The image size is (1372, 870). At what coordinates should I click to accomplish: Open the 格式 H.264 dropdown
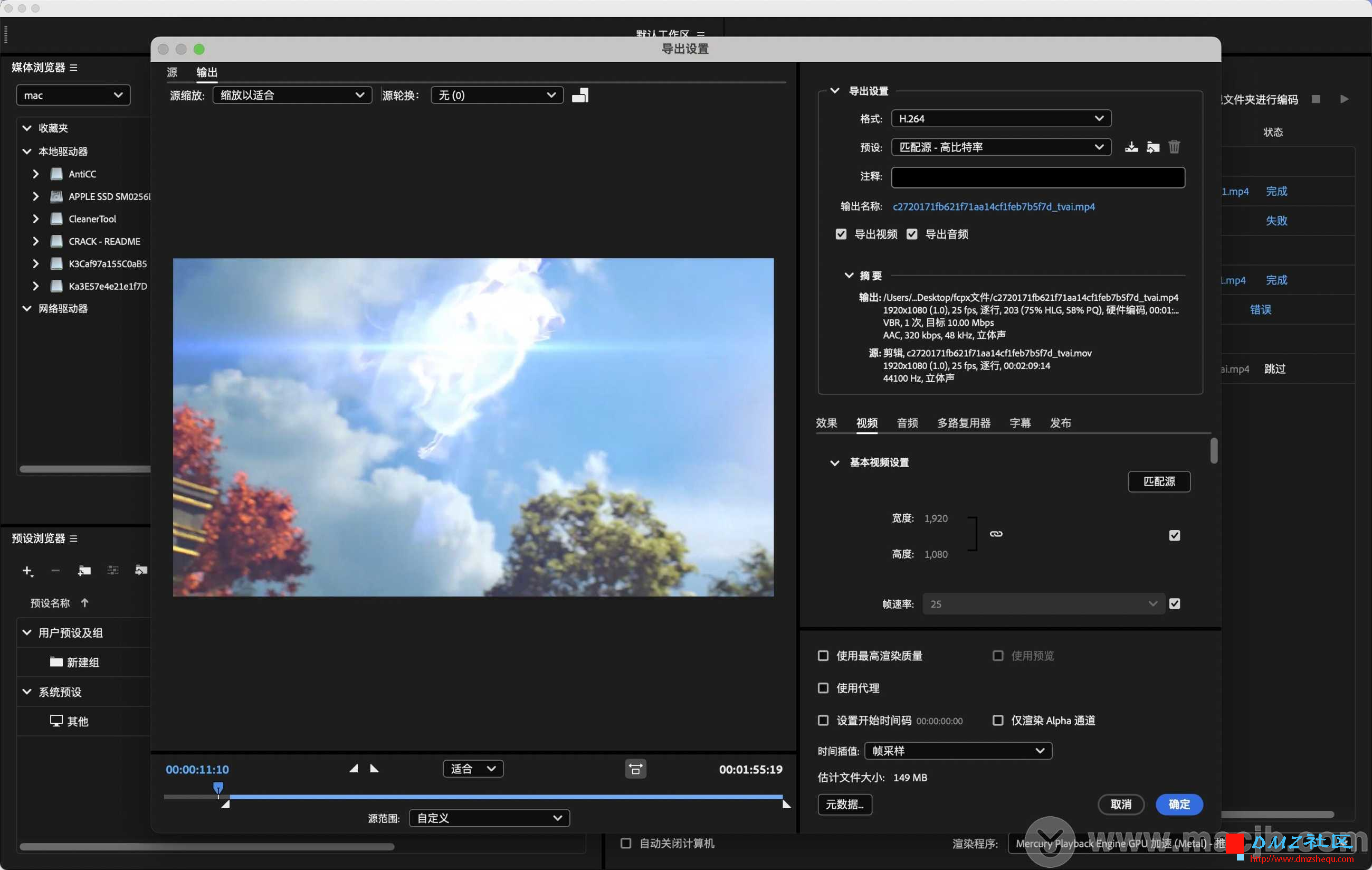point(1001,119)
